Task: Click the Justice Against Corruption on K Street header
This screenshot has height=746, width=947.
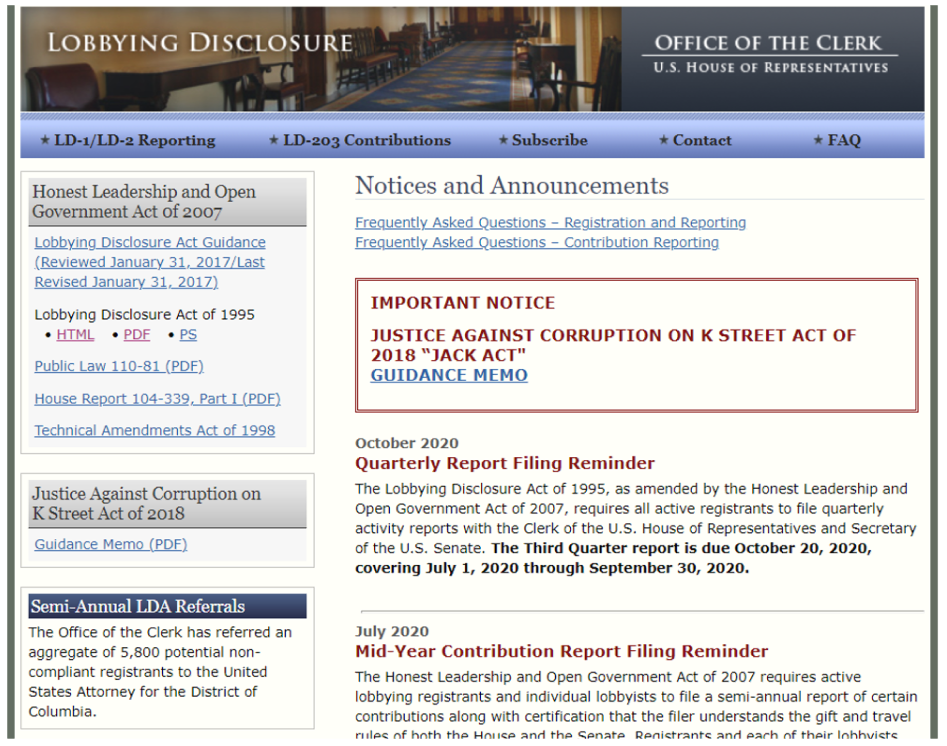Action: [x=167, y=504]
